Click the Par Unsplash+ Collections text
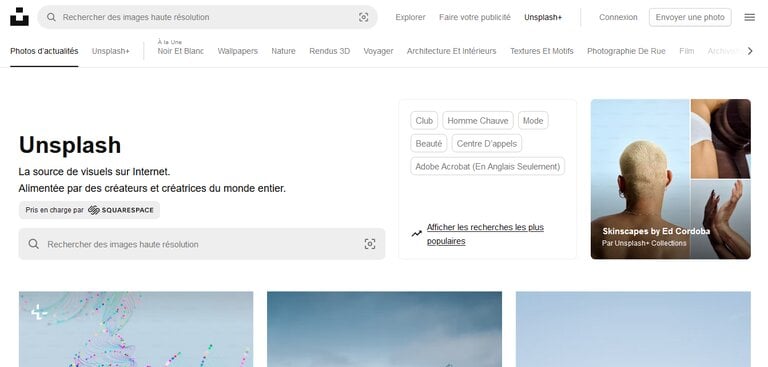The height and width of the screenshot is (367, 768). [x=644, y=243]
